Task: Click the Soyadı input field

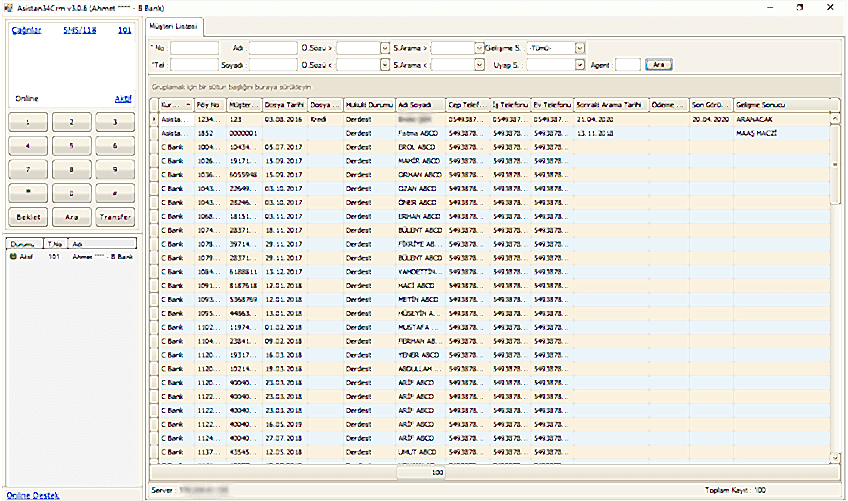Action: coord(273,64)
